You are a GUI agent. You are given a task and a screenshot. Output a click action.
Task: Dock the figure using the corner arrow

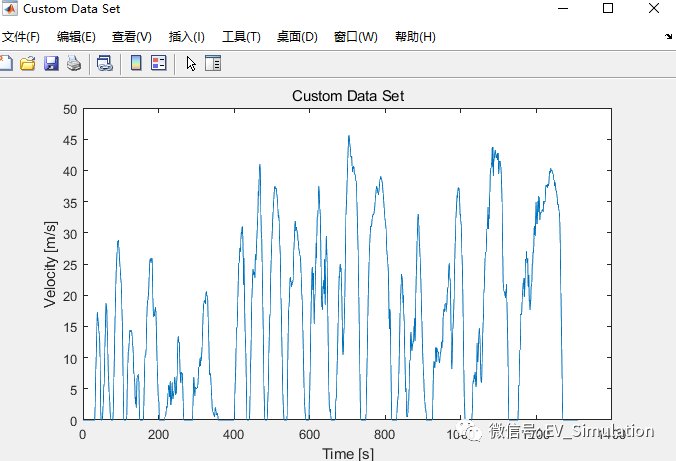point(668,36)
